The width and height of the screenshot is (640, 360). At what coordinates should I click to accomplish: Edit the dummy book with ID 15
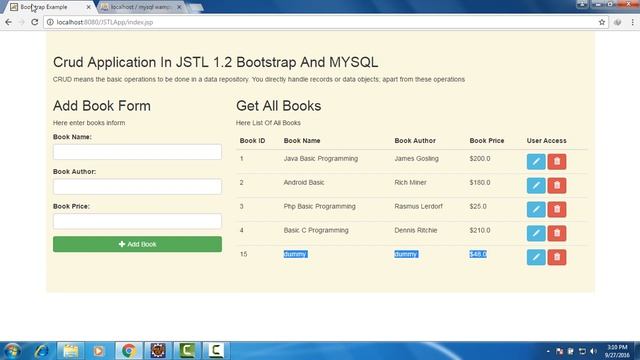pyautogui.click(x=536, y=257)
